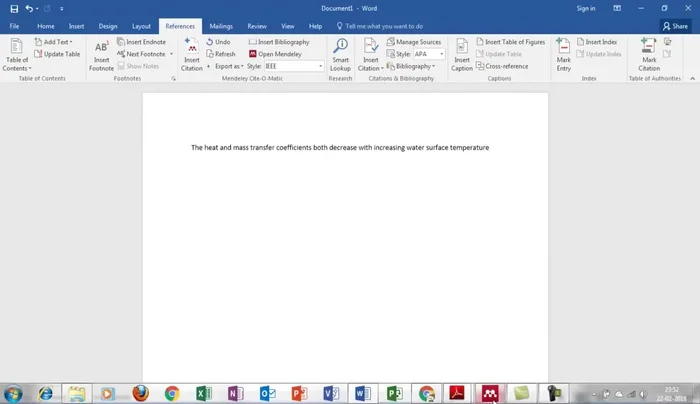Click Mendeley Refresh button
The width and height of the screenshot is (700, 404).
click(221, 54)
